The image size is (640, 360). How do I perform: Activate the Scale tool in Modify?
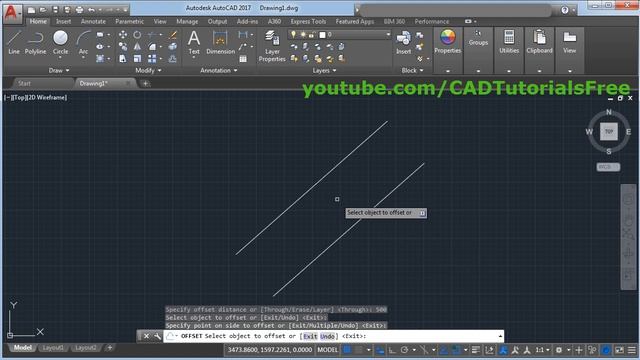tap(137, 59)
